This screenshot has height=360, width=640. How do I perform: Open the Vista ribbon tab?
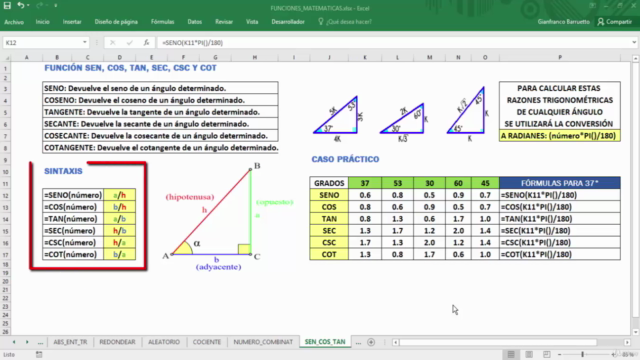(x=252, y=22)
